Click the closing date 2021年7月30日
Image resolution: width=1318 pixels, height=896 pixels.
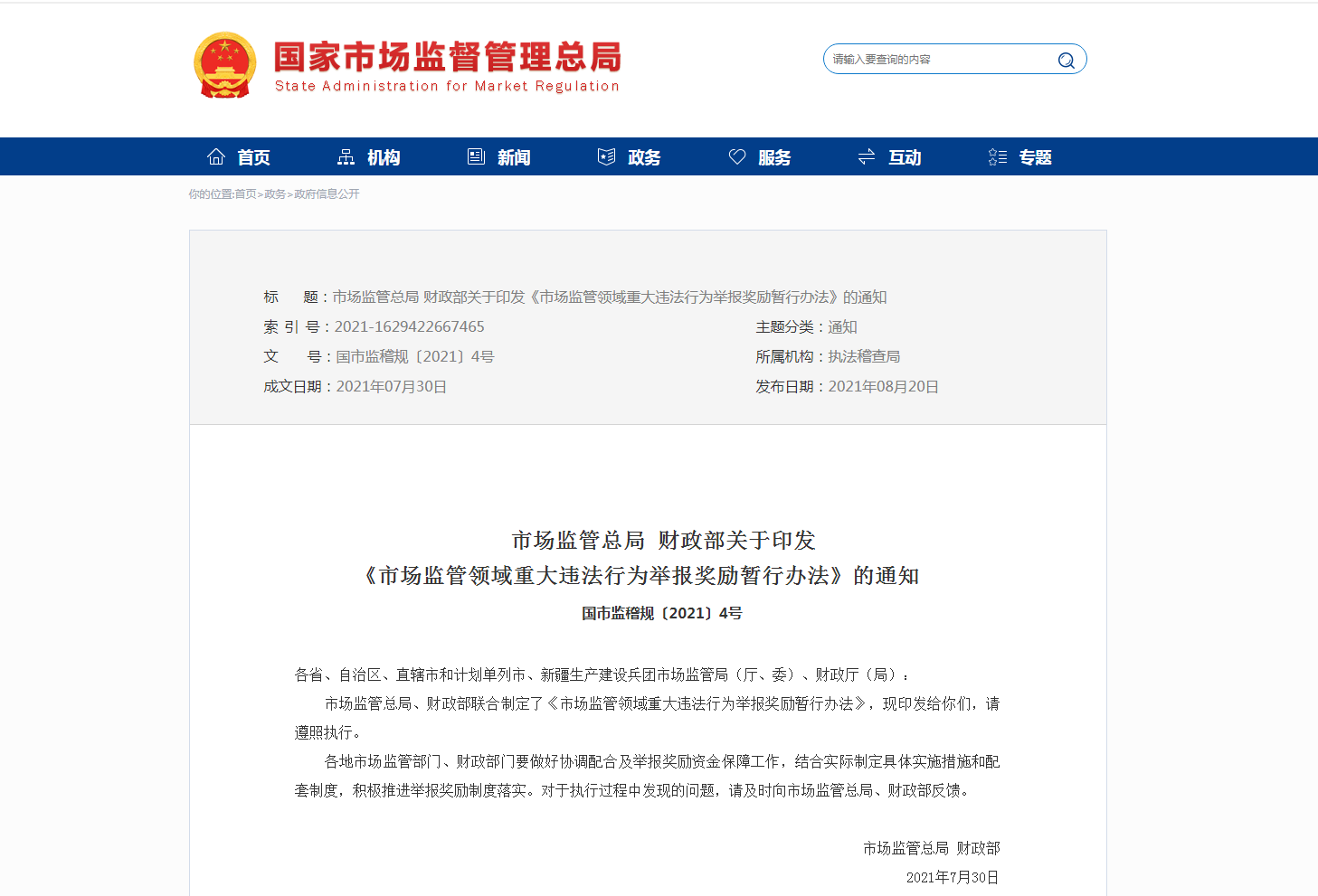(953, 877)
